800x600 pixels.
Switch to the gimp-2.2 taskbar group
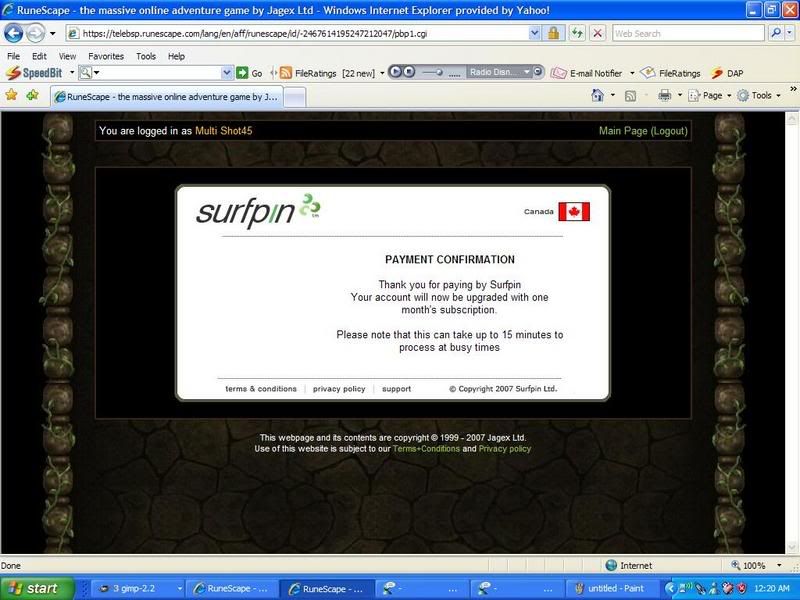point(139,588)
